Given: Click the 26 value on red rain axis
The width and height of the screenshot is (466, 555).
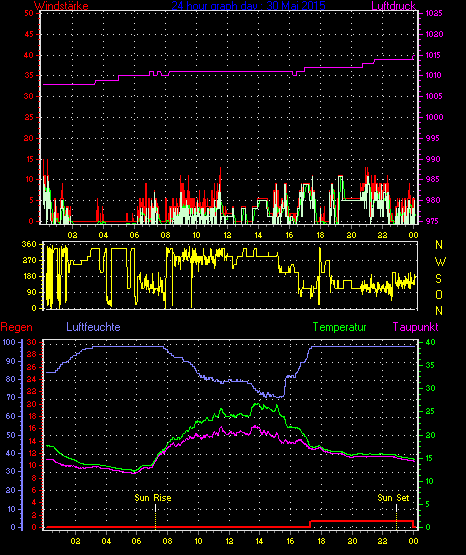Looking at the screenshot, I should [x=31, y=367].
